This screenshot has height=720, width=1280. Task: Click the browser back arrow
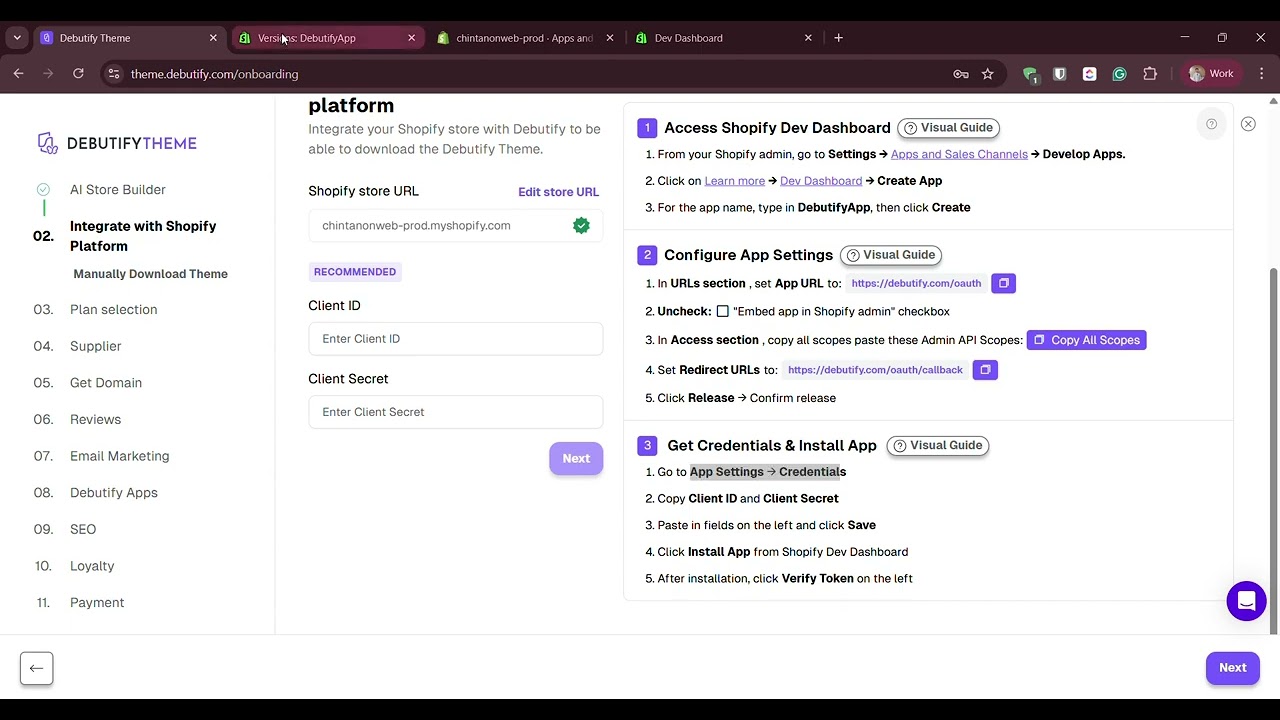tap(18, 74)
